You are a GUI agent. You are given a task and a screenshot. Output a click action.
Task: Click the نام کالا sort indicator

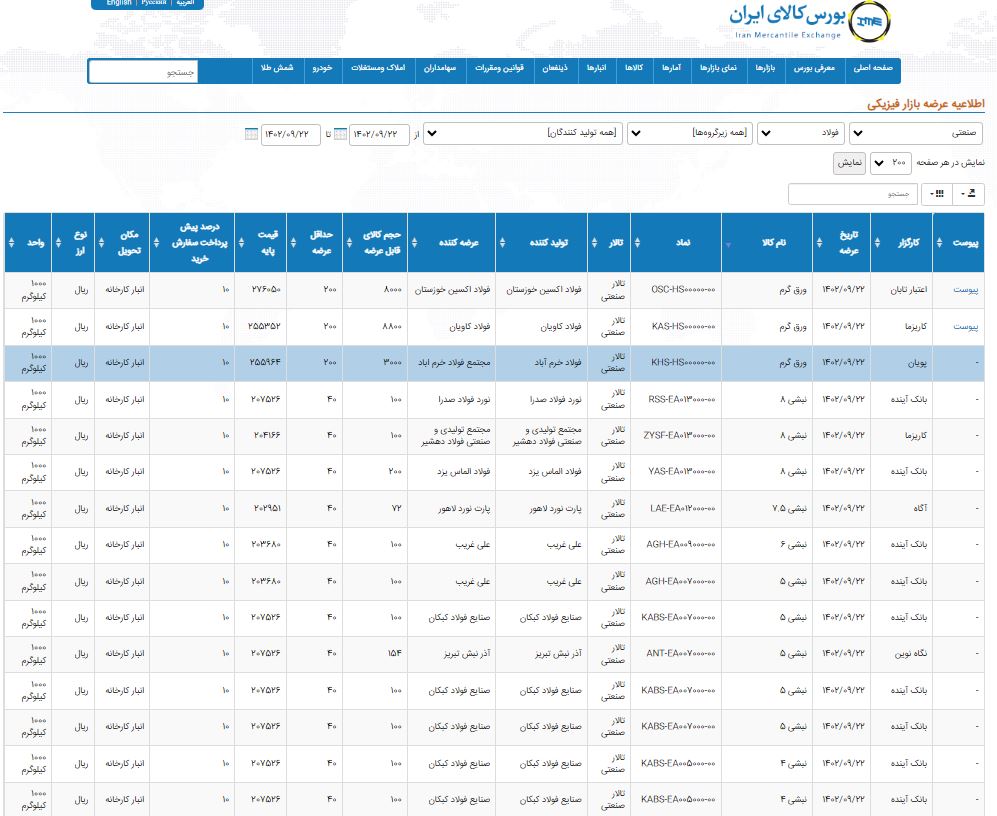tap(729, 245)
